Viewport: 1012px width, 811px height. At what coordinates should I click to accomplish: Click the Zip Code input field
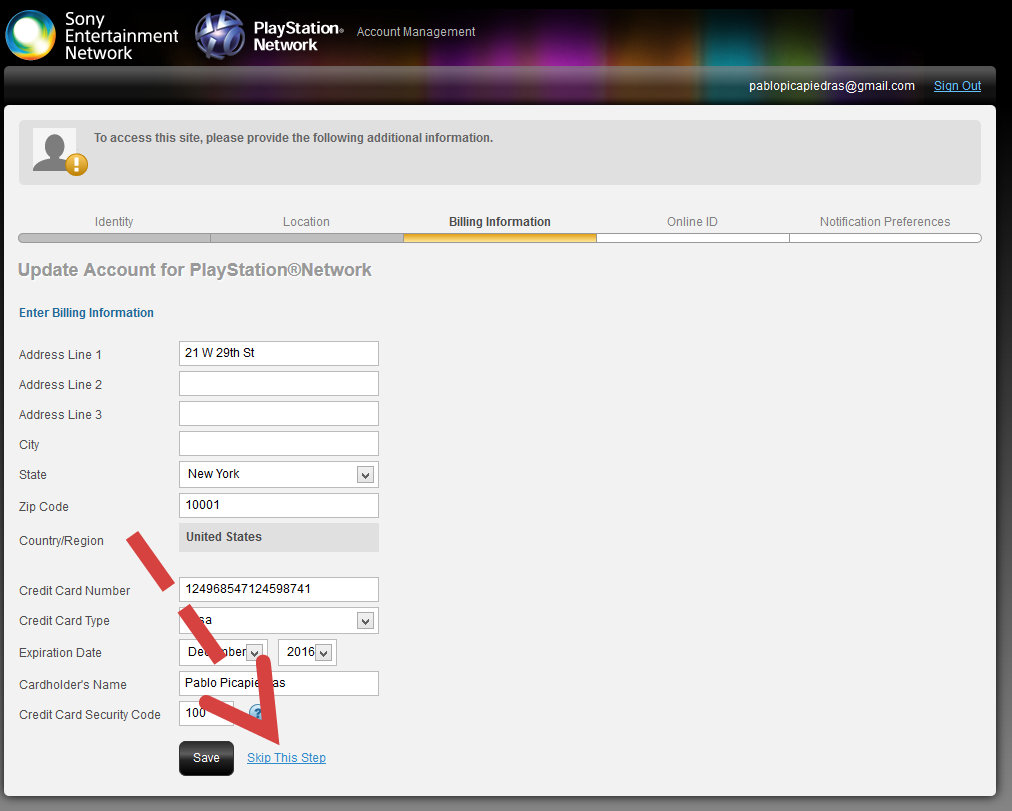(x=278, y=505)
